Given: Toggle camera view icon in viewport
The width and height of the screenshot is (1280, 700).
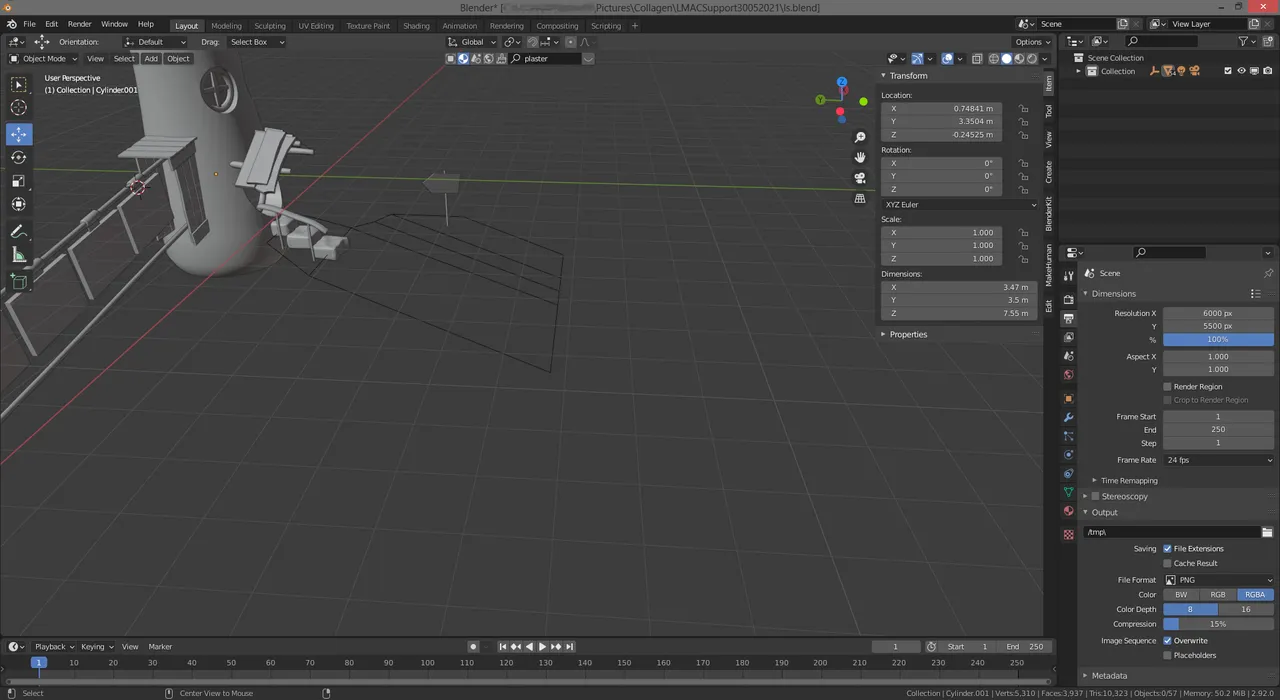Looking at the screenshot, I should pyautogui.click(x=860, y=178).
